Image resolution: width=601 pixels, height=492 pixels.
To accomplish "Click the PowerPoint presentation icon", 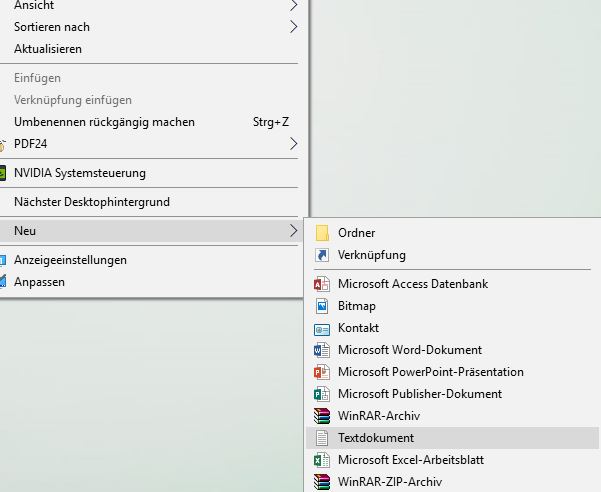I will coord(322,372).
